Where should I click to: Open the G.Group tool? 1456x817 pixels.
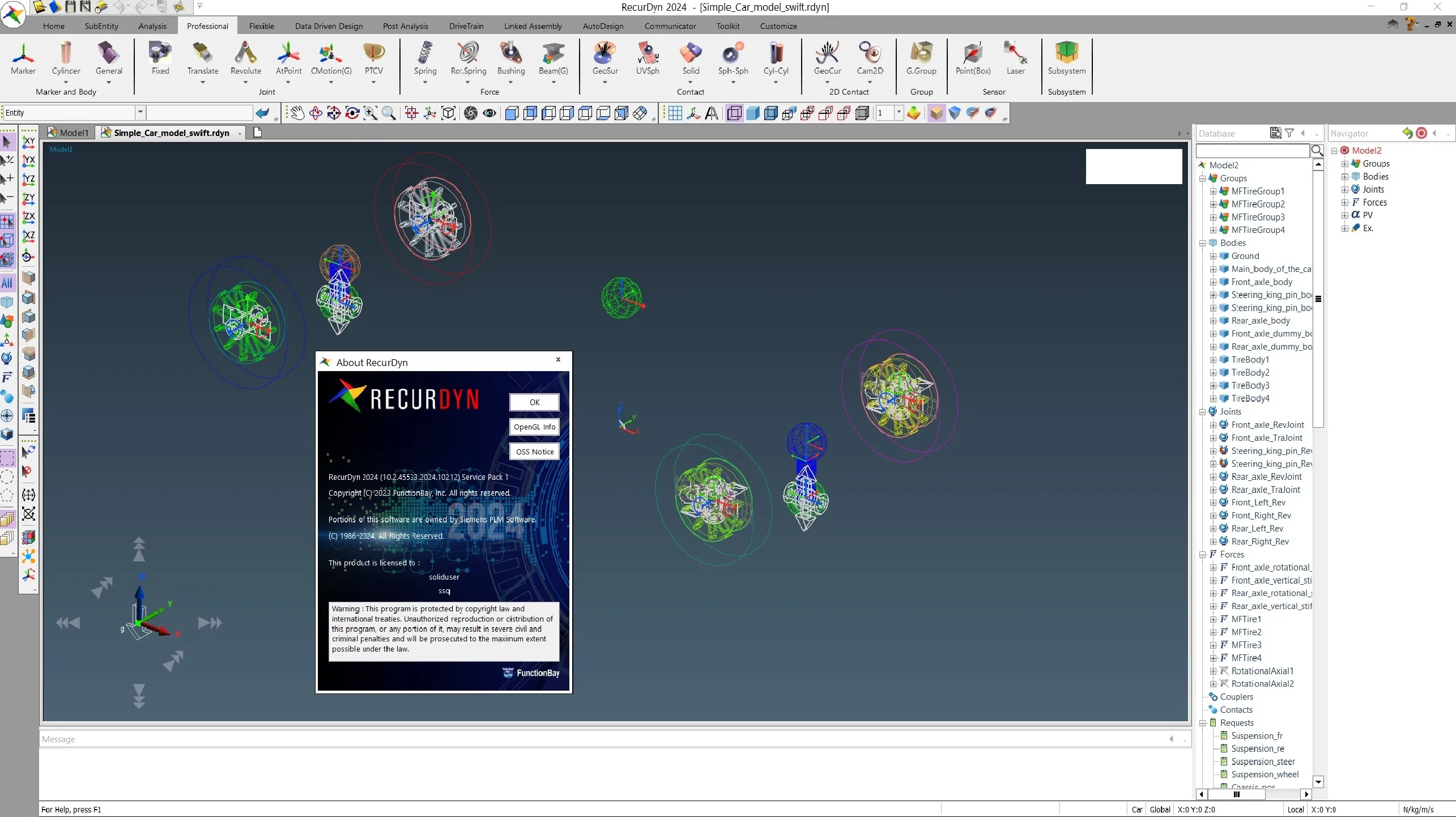921,58
